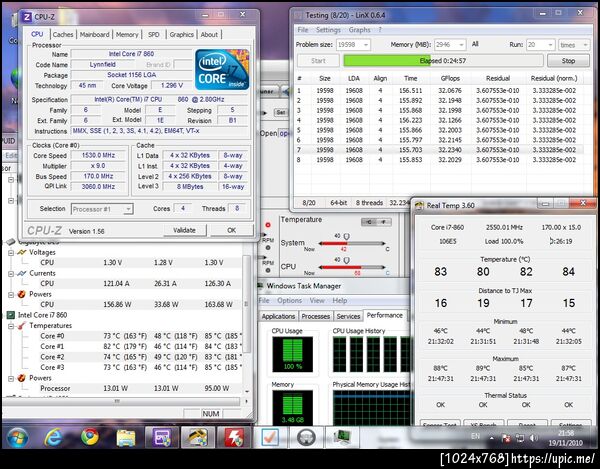Click the green LinX elapsed progress bar
Image resolution: width=600 pixels, height=469 pixels.
click(443, 61)
